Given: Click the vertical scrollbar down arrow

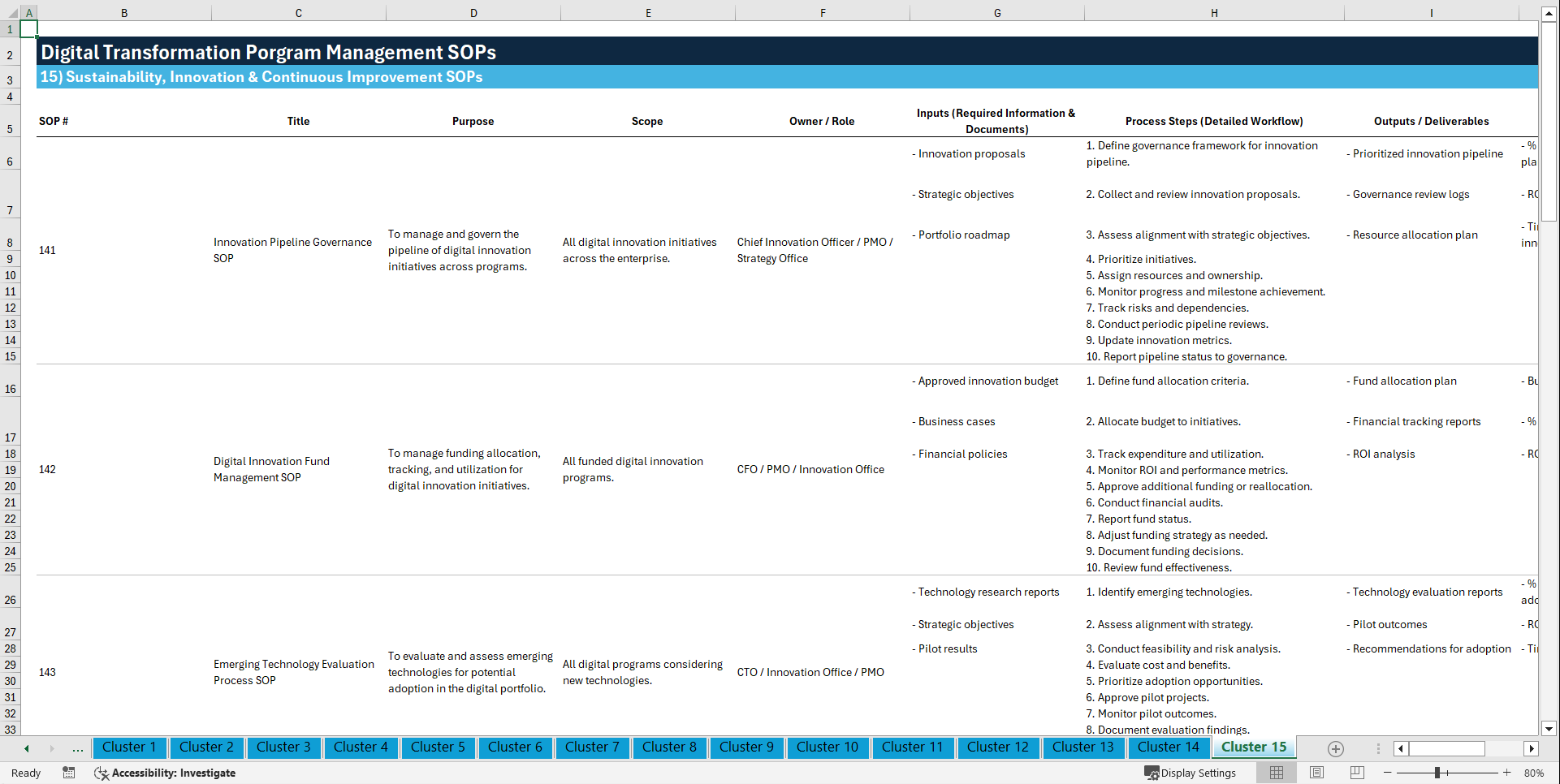Looking at the screenshot, I should pyautogui.click(x=1549, y=729).
